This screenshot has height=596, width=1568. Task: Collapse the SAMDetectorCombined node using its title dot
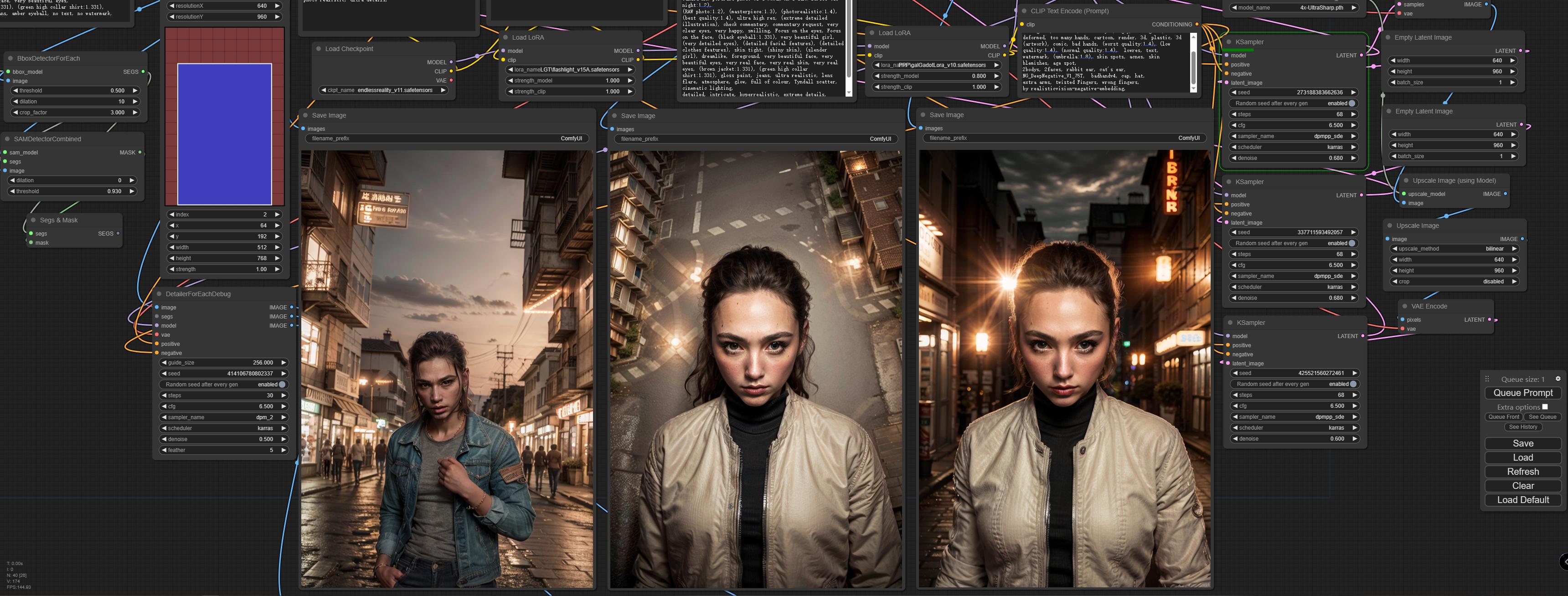pyautogui.click(x=7, y=139)
